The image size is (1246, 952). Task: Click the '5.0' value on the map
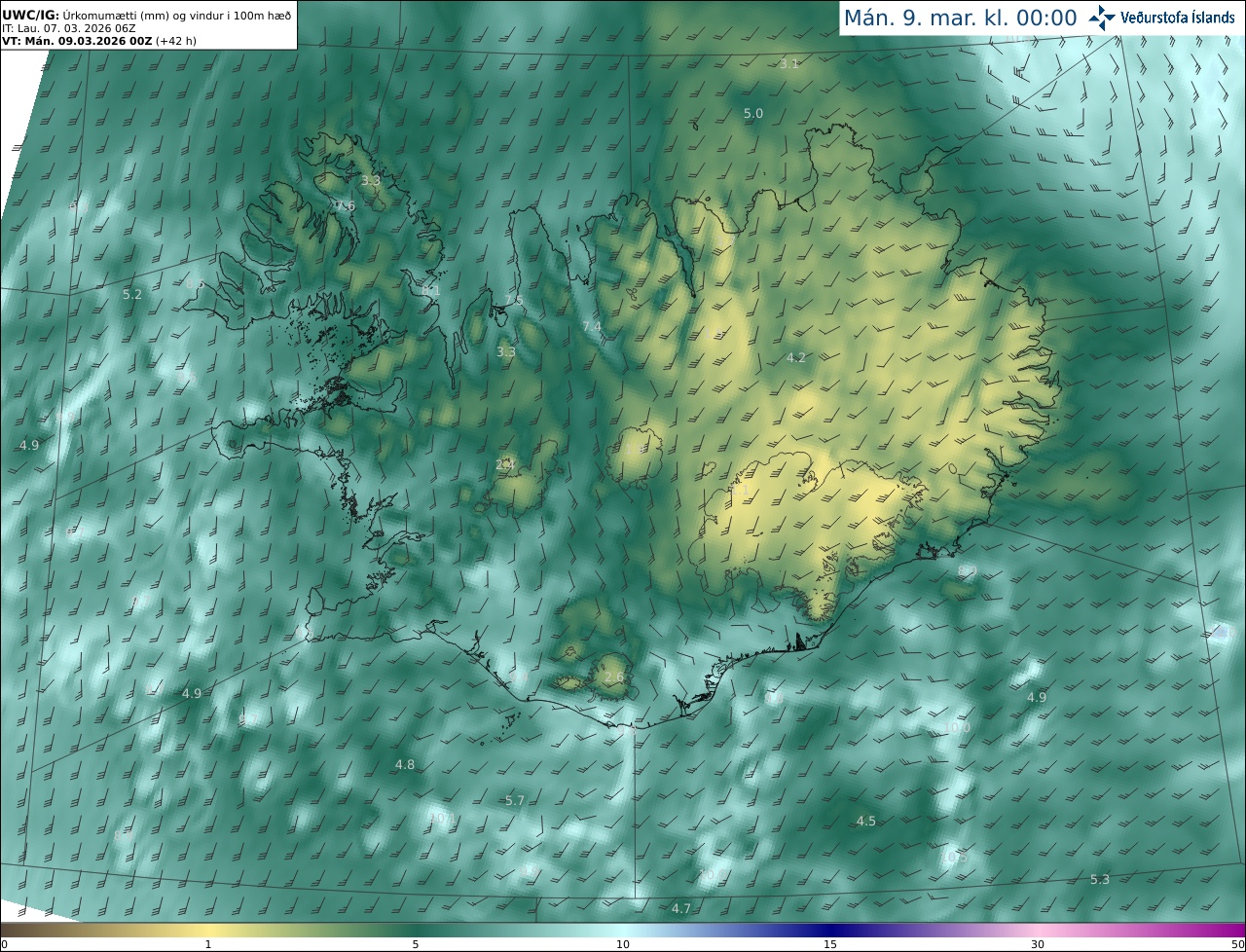pyautogui.click(x=753, y=114)
